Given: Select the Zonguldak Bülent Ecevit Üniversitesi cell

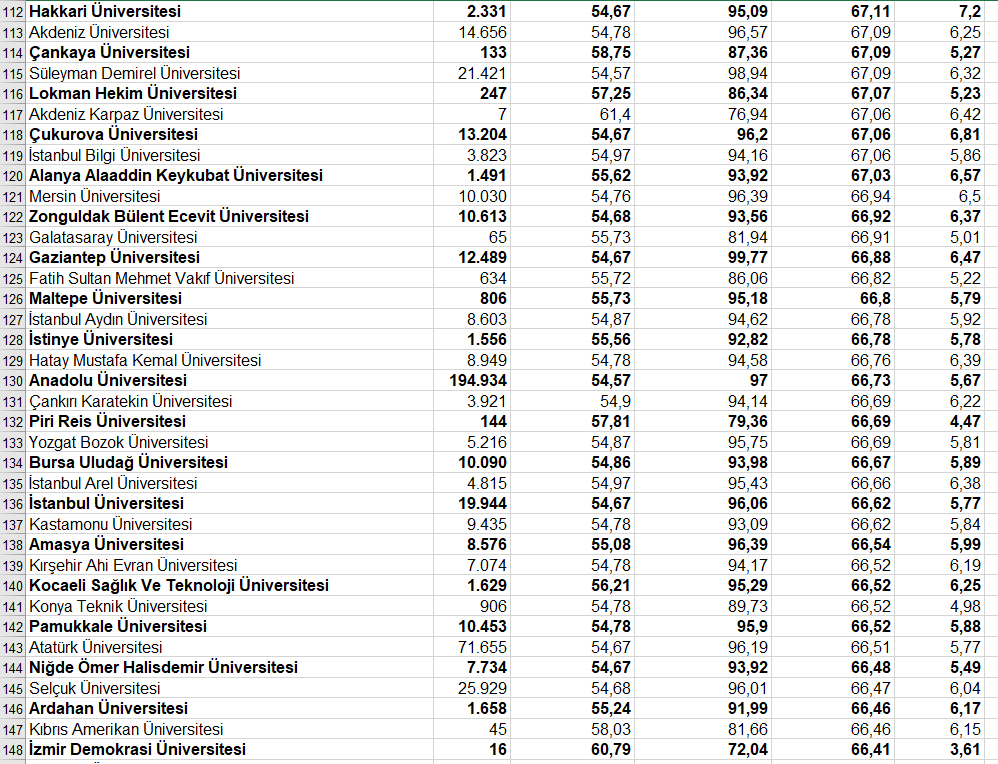Looking at the screenshot, I should (229, 216).
